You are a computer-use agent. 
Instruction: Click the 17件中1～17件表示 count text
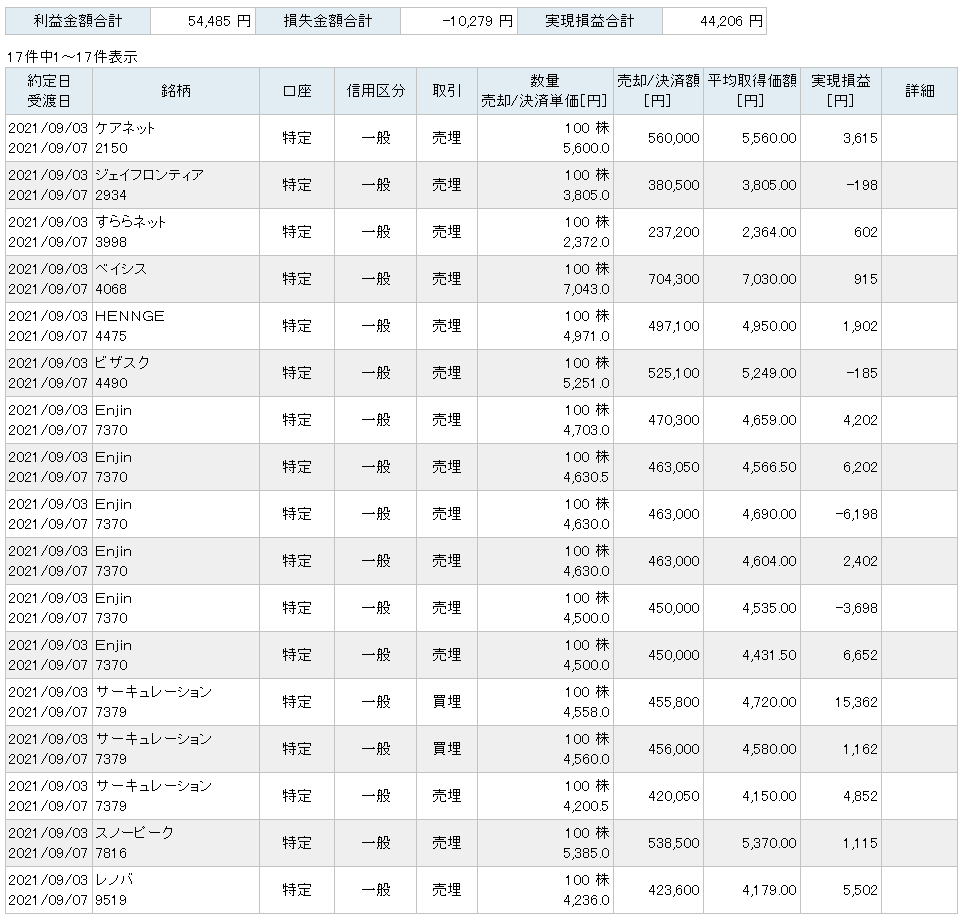click(x=72, y=57)
